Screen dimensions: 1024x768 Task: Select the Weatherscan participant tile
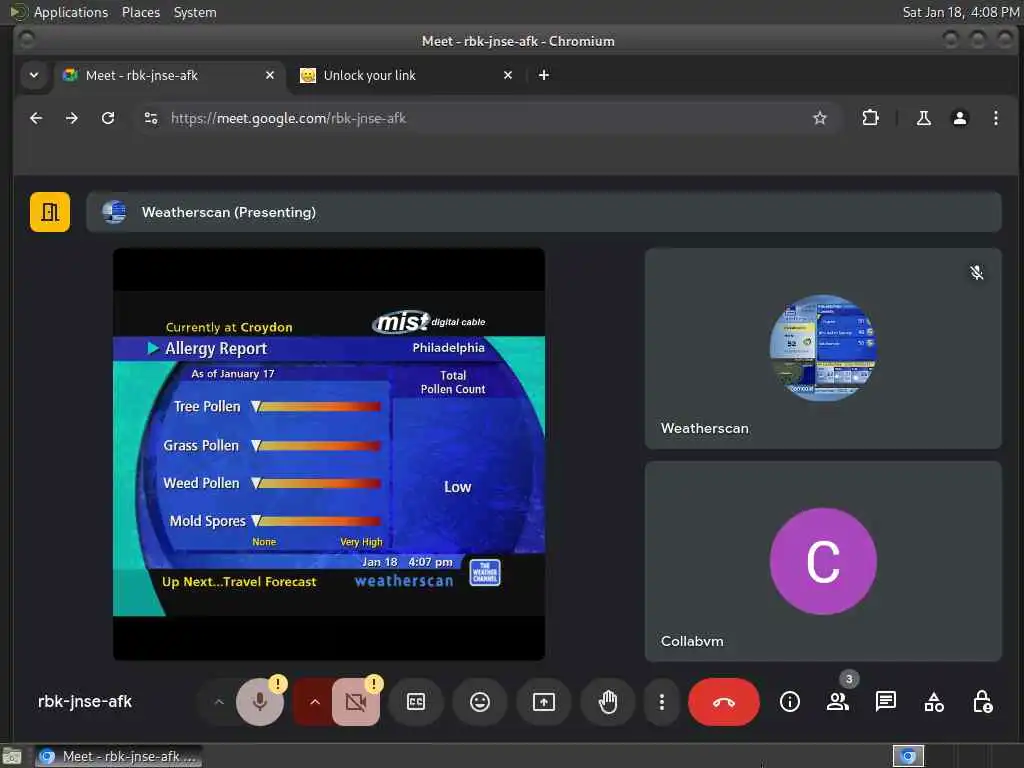pyautogui.click(x=823, y=348)
